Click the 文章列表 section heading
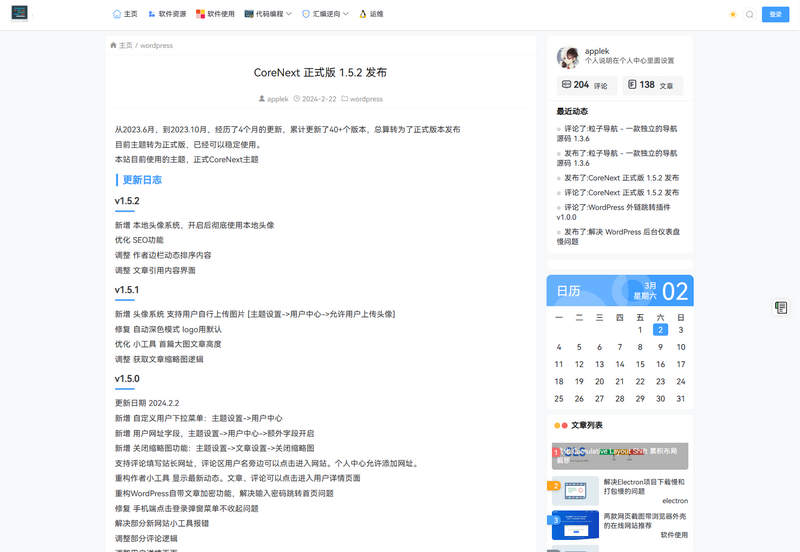800x552 pixels. [587, 425]
